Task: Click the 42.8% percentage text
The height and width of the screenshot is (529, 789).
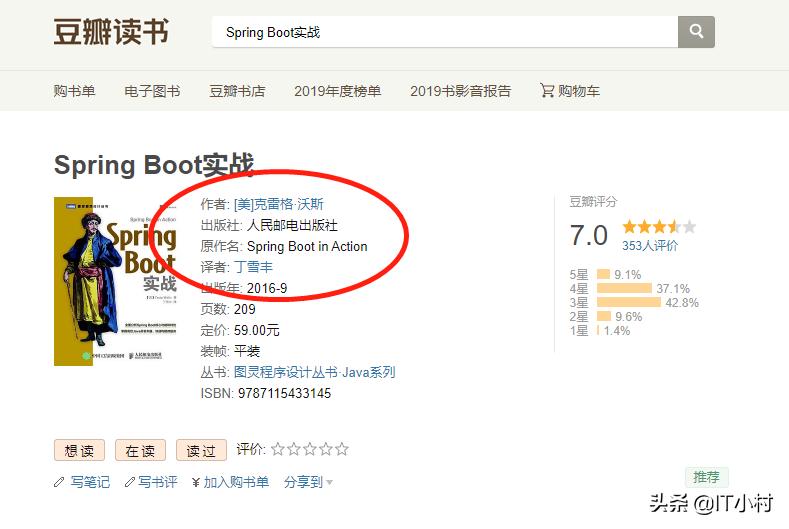Action: [682, 303]
